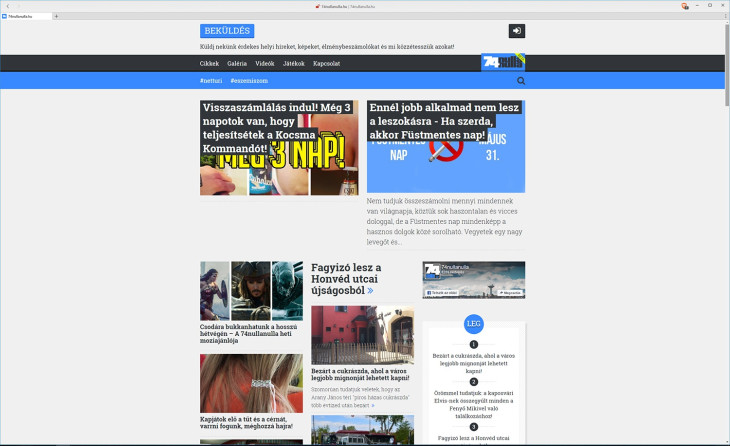Like the page in Facebook widget
Image resolution: width=730 pixels, height=446 pixels.
[x=441, y=293]
